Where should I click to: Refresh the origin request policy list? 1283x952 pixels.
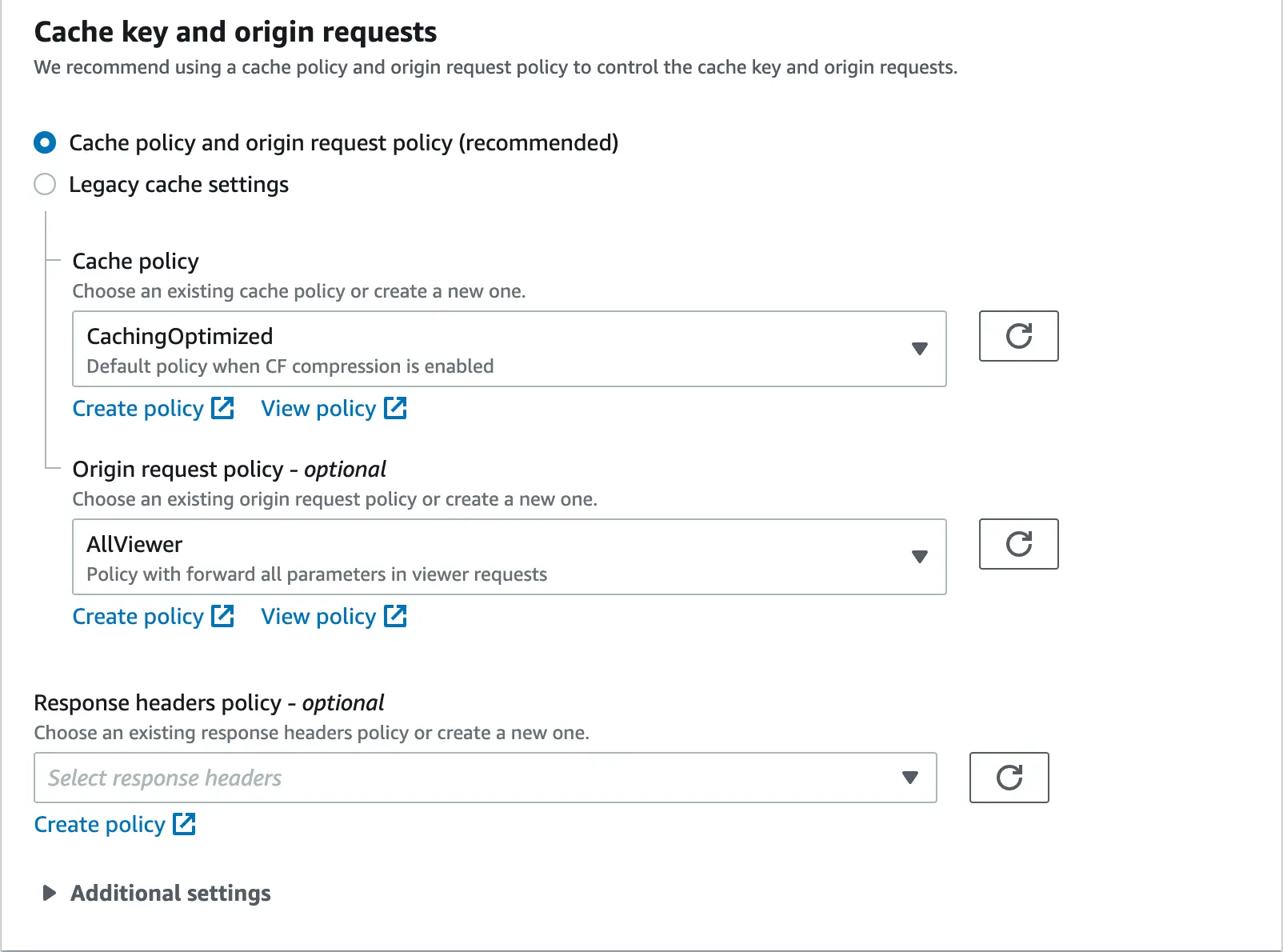1018,544
